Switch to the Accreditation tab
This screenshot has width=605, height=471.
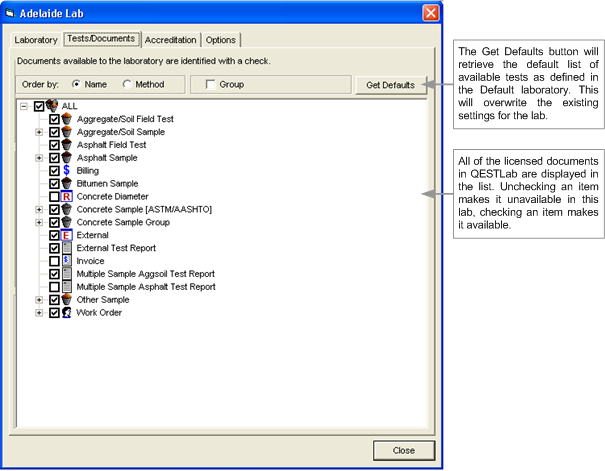(x=171, y=40)
